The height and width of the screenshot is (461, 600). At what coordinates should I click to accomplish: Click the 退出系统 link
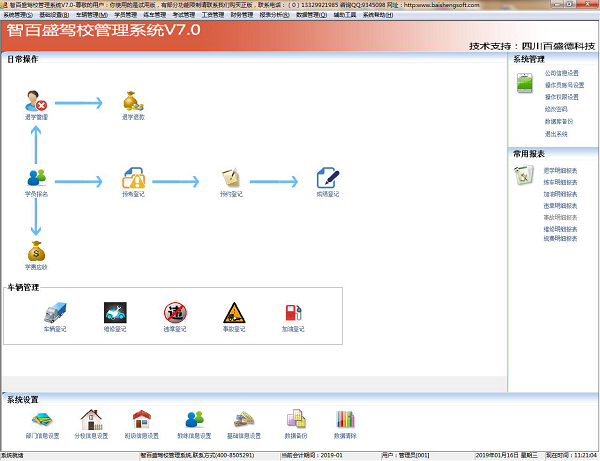(x=556, y=134)
